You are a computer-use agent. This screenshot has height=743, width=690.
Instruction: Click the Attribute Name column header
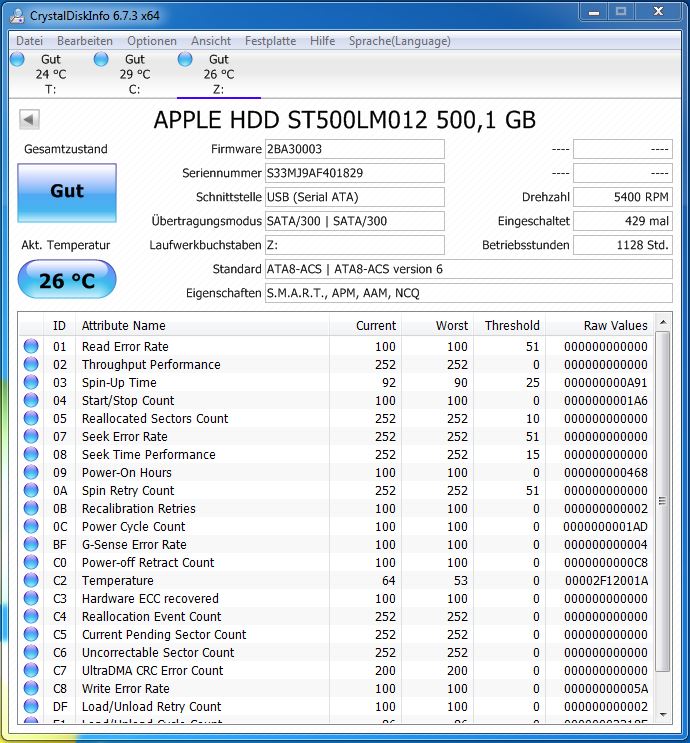(x=202, y=326)
